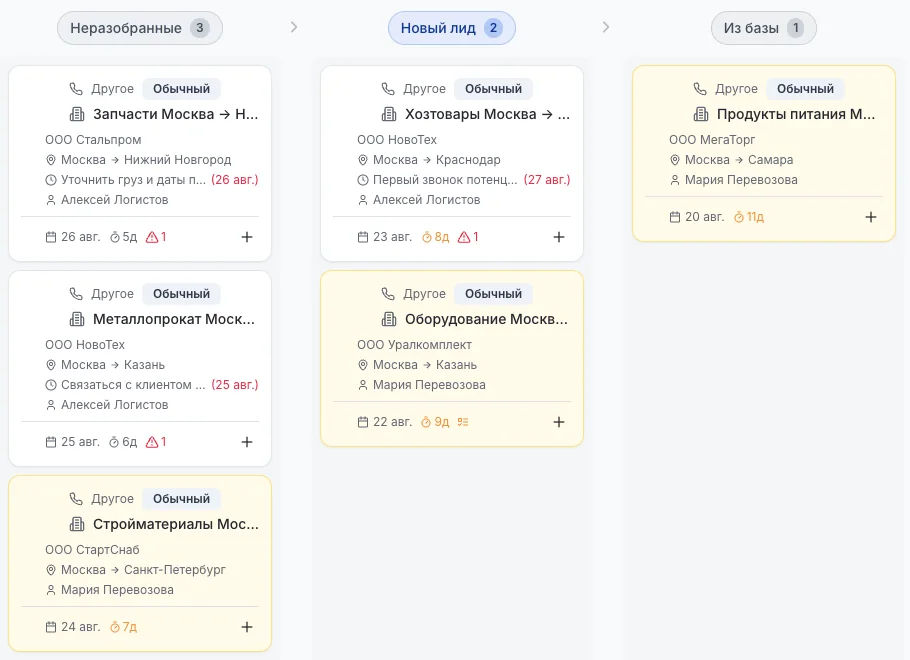Click building icon next to Запчасти Москва
The height and width of the screenshot is (660, 910).
coord(77,114)
